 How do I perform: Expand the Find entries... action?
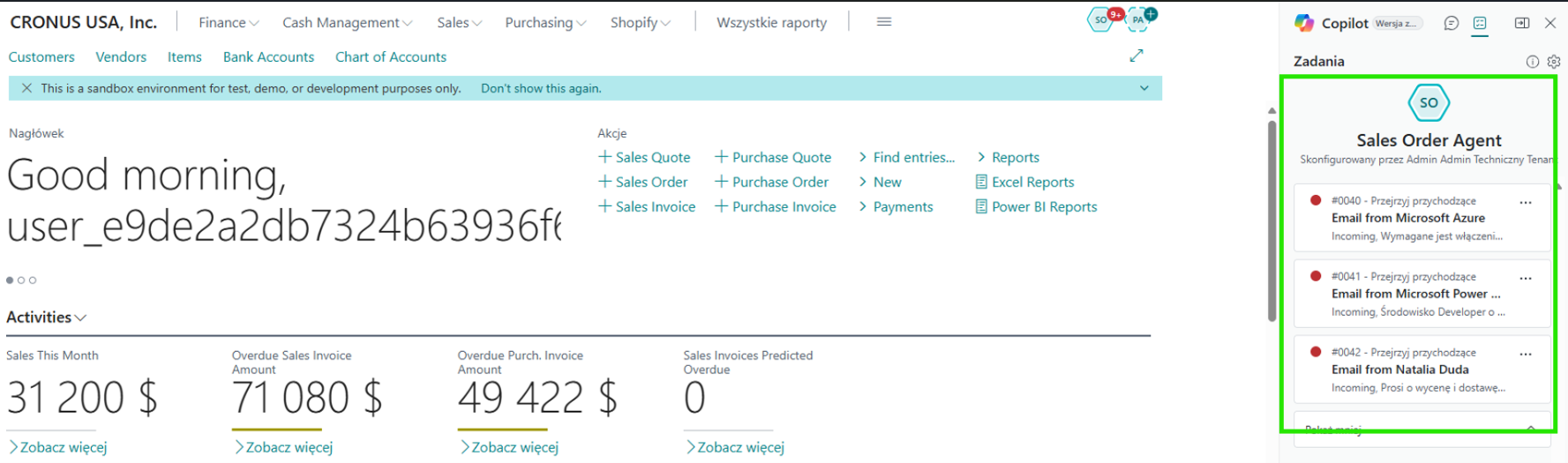[x=906, y=157]
